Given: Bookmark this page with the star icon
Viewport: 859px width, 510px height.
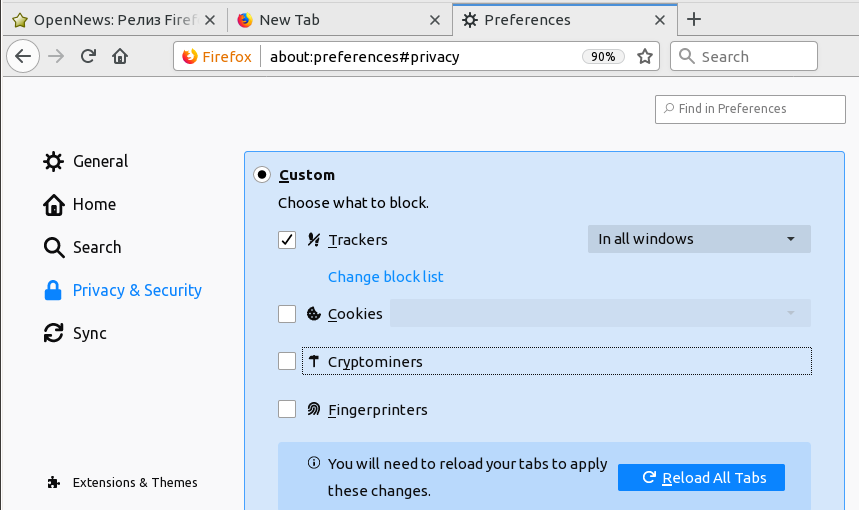Looking at the screenshot, I should [x=645, y=57].
